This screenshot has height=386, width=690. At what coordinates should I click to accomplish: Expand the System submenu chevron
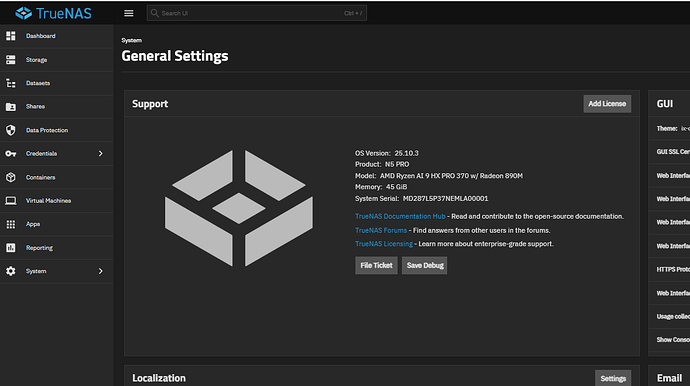pyautogui.click(x=101, y=271)
